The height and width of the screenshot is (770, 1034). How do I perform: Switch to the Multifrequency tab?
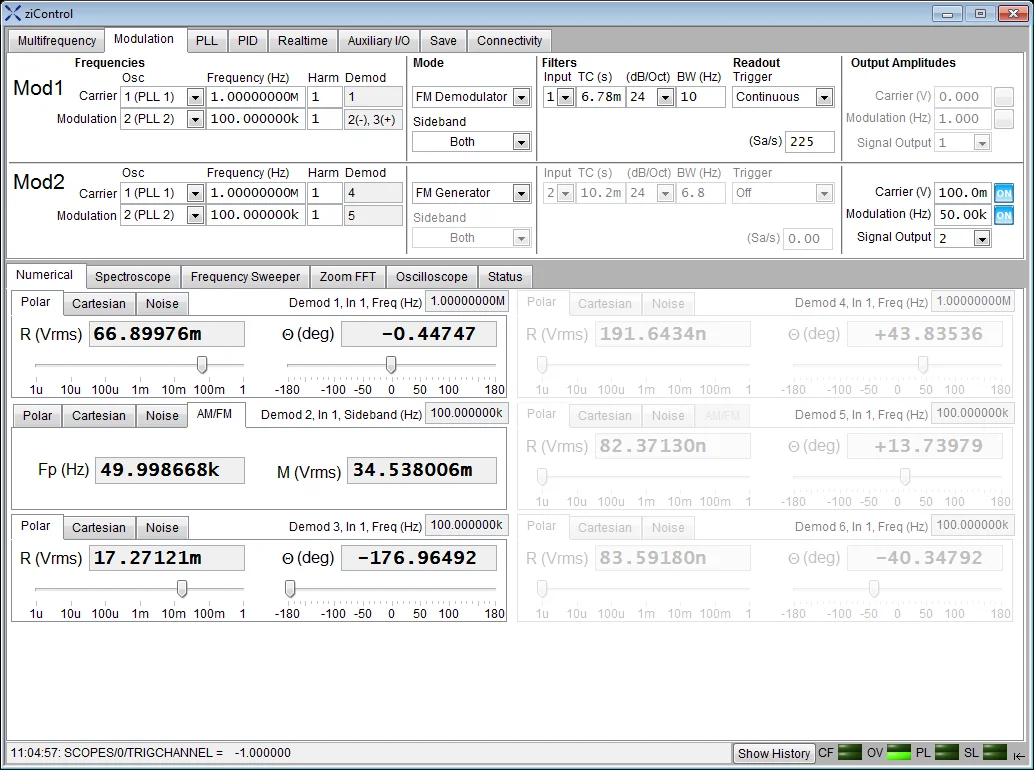(x=57, y=41)
